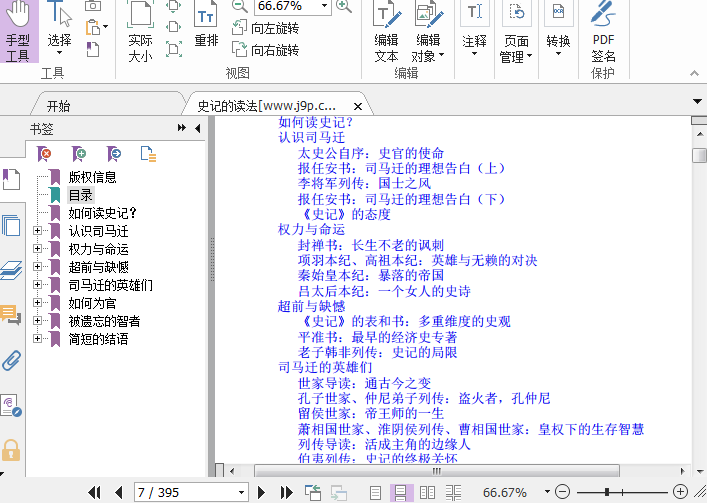
Task: Click the Reflow (重排) button
Action: (206, 25)
